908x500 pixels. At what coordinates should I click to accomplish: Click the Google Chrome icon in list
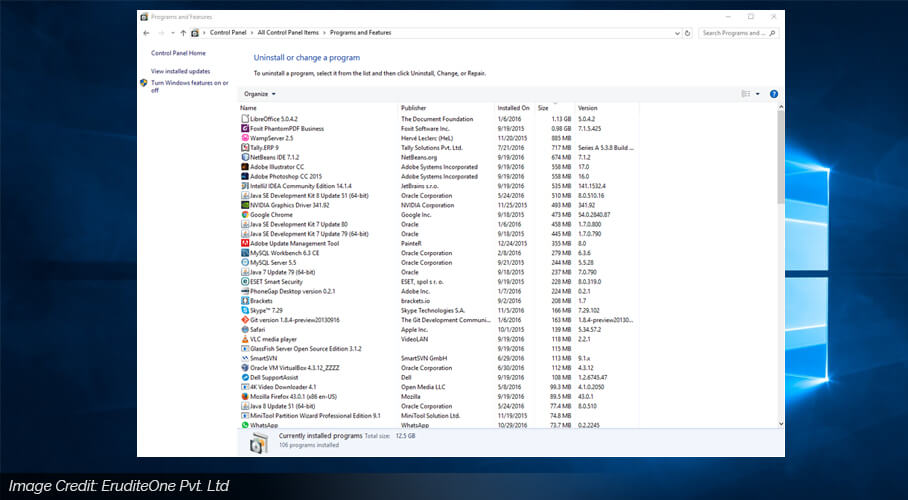point(245,214)
